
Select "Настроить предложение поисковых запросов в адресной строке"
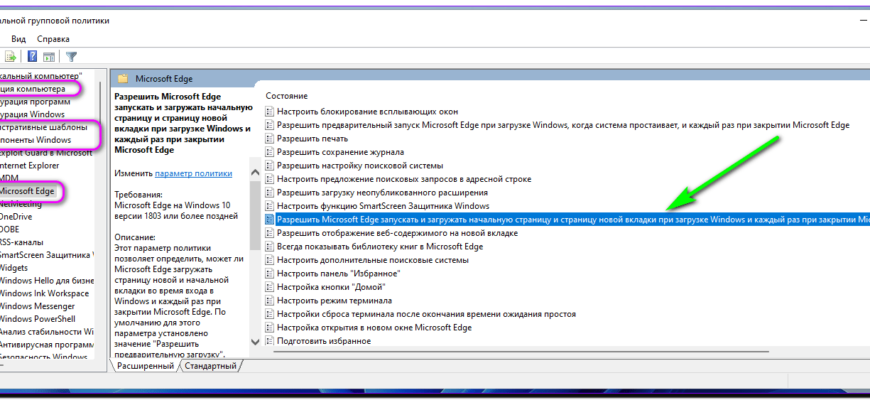(404, 179)
